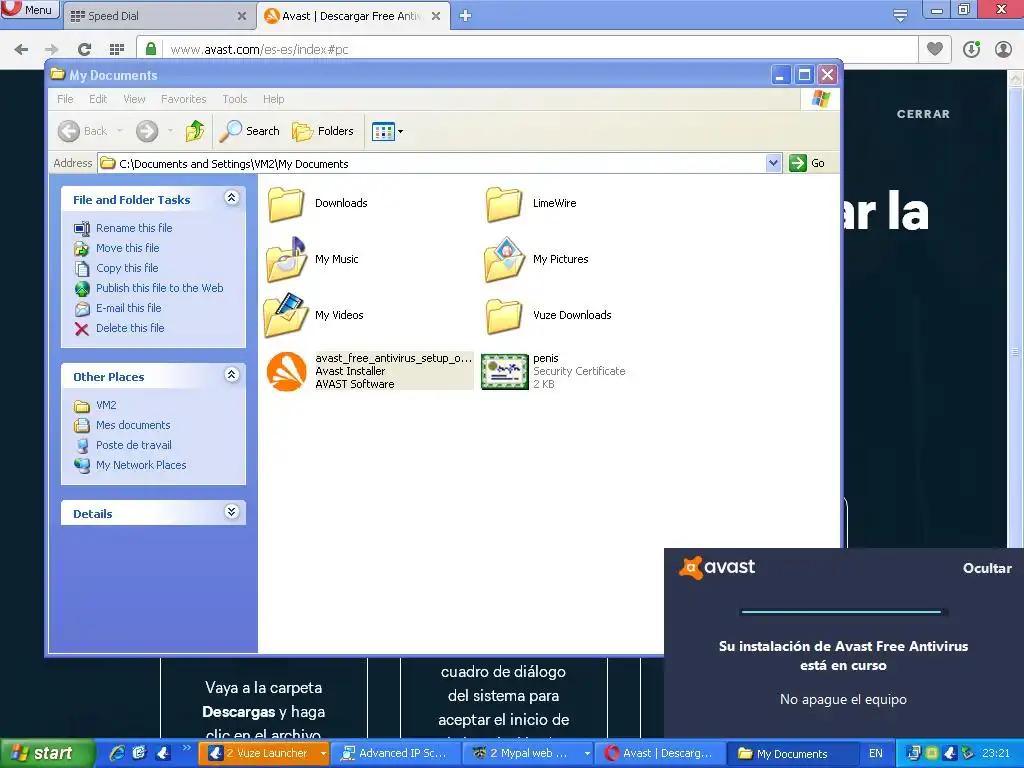This screenshot has height=768, width=1024.
Task: Open the Edit menu in My Documents
Action: (98, 99)
